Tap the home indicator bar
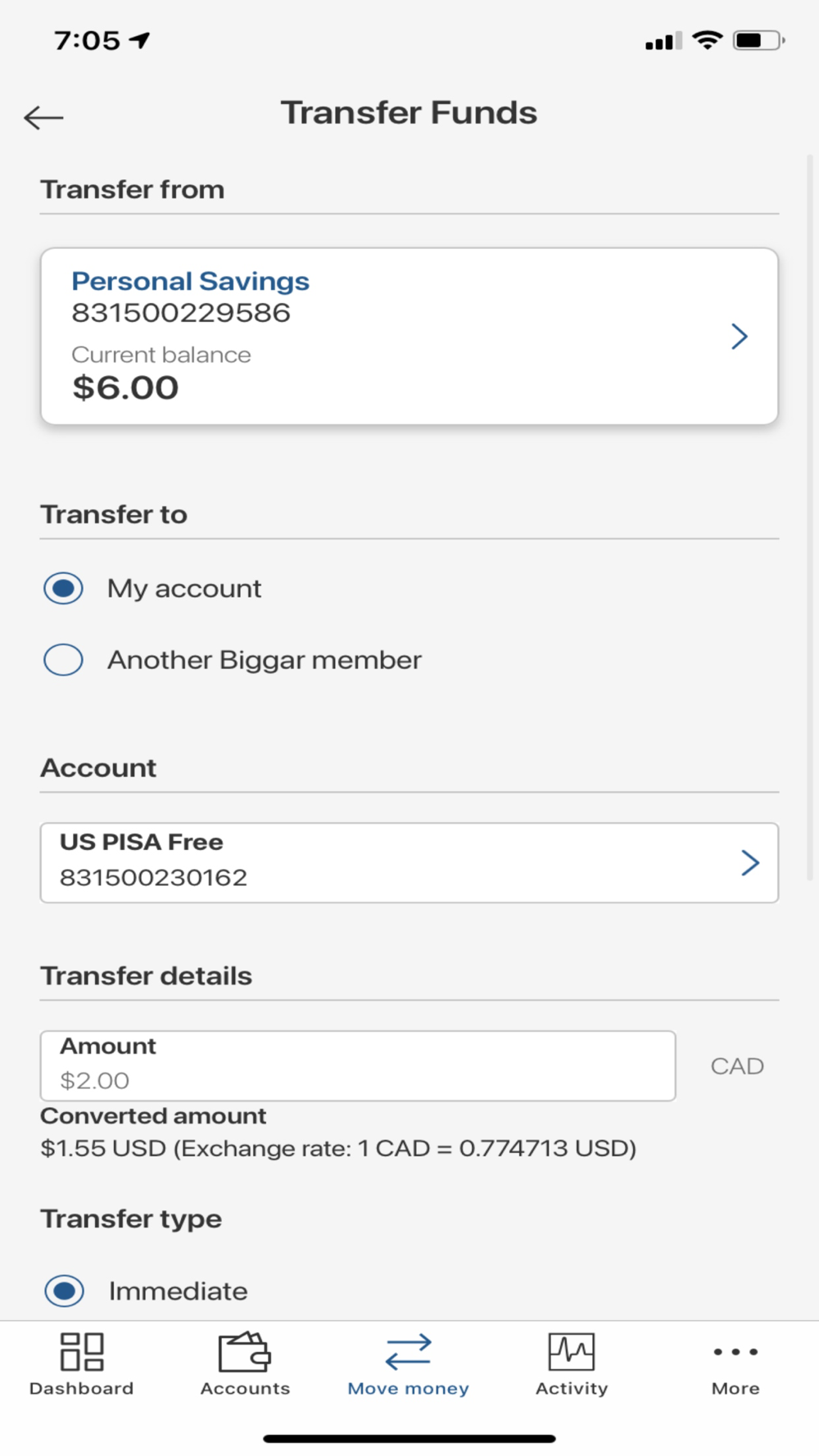 [409, 1439]
